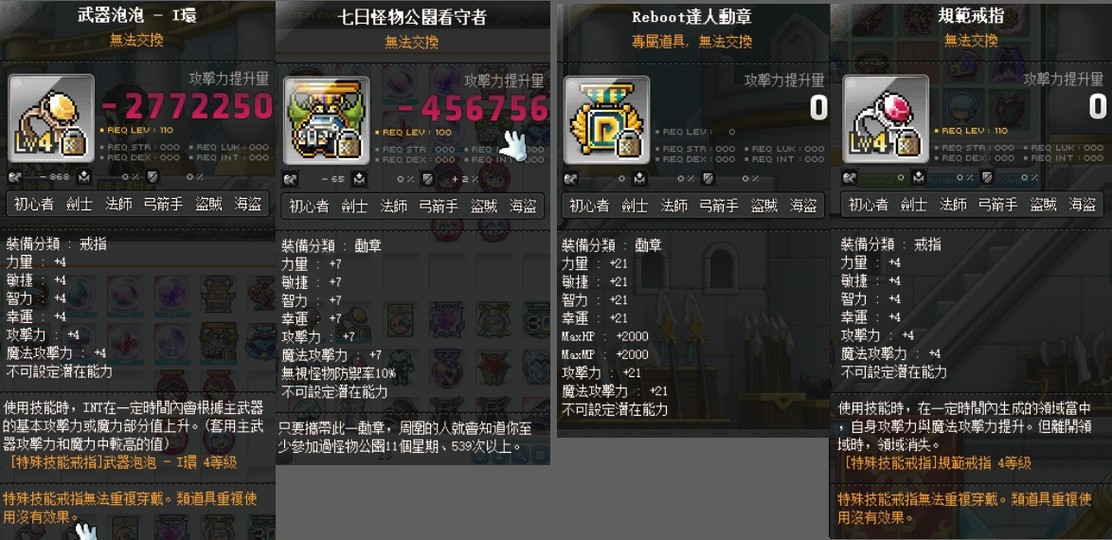Click the padlock on the 武器泡泡 ring icon
Screen dimensions: 1112x540
pyautogui.click(x=74, y=143)
